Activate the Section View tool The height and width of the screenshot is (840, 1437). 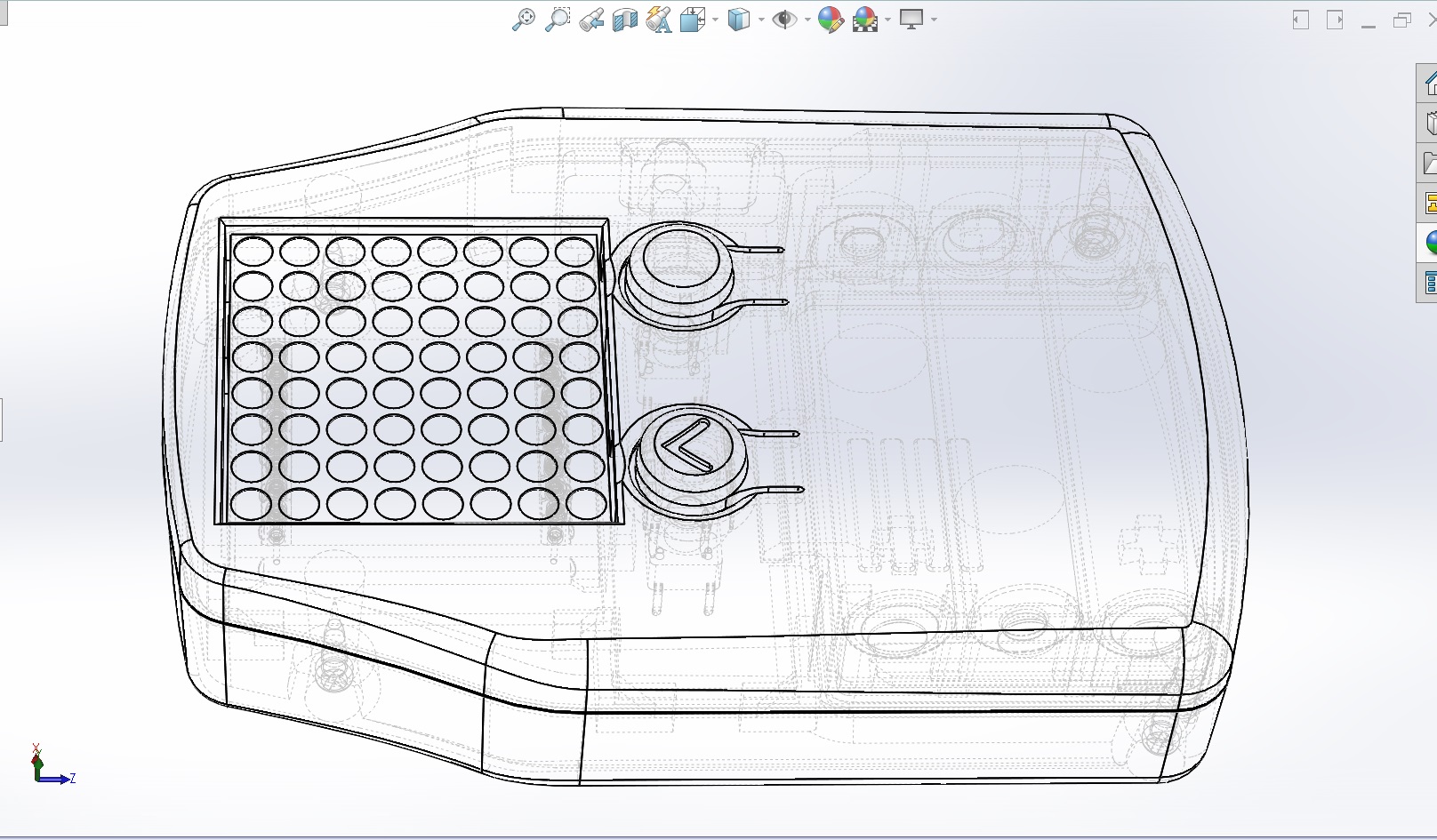(x=625, y=20)
